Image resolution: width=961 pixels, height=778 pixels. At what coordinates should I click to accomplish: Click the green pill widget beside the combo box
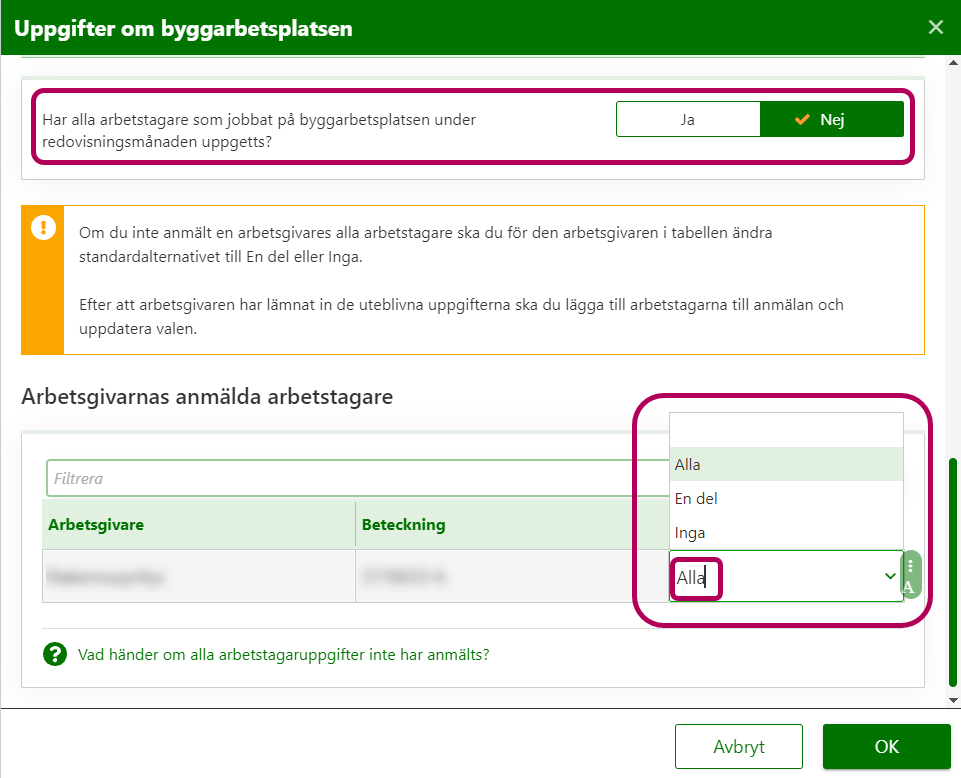click(911, 576)
